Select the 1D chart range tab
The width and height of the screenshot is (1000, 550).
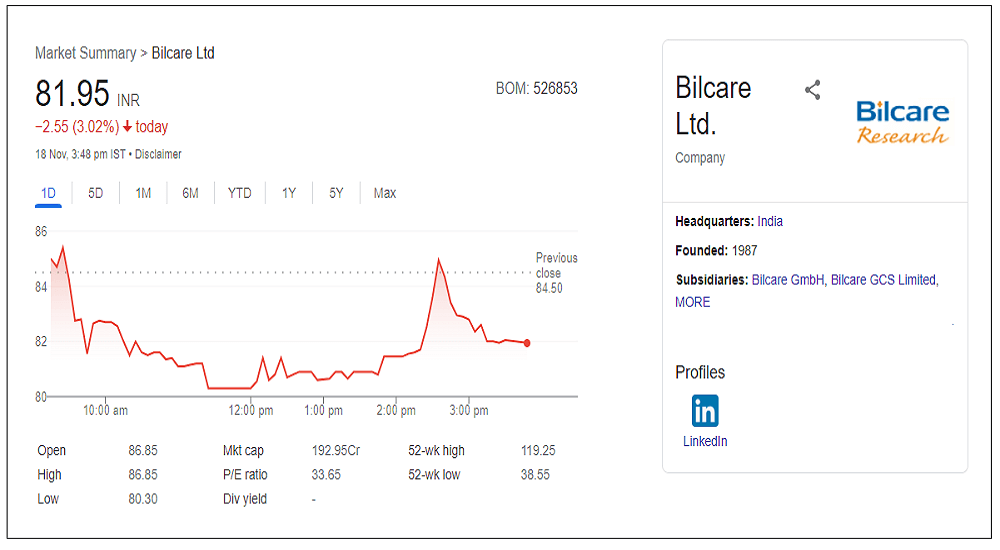(x=48, y=193)
